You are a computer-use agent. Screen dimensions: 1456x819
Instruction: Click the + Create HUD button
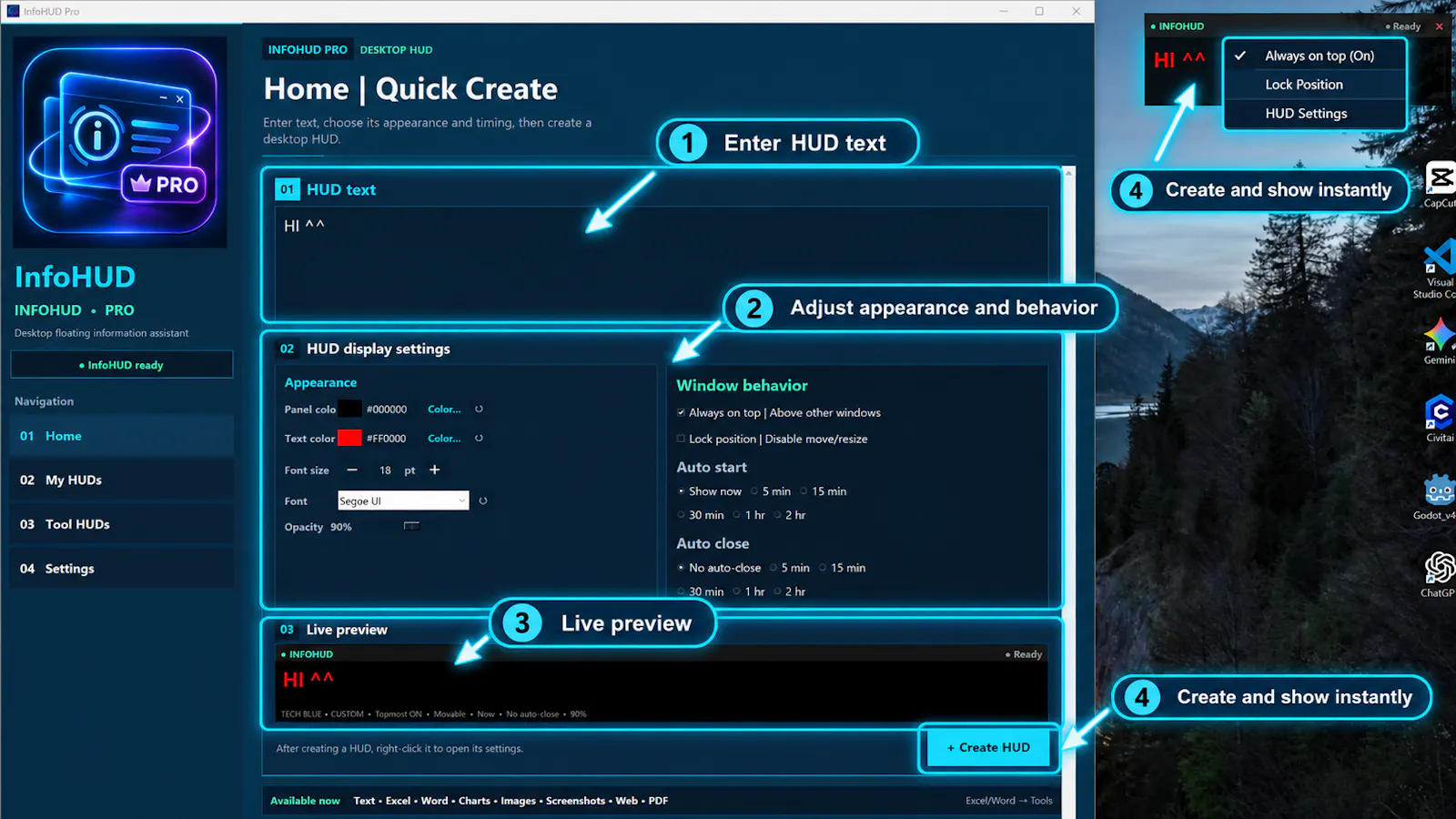click(988, 747)
